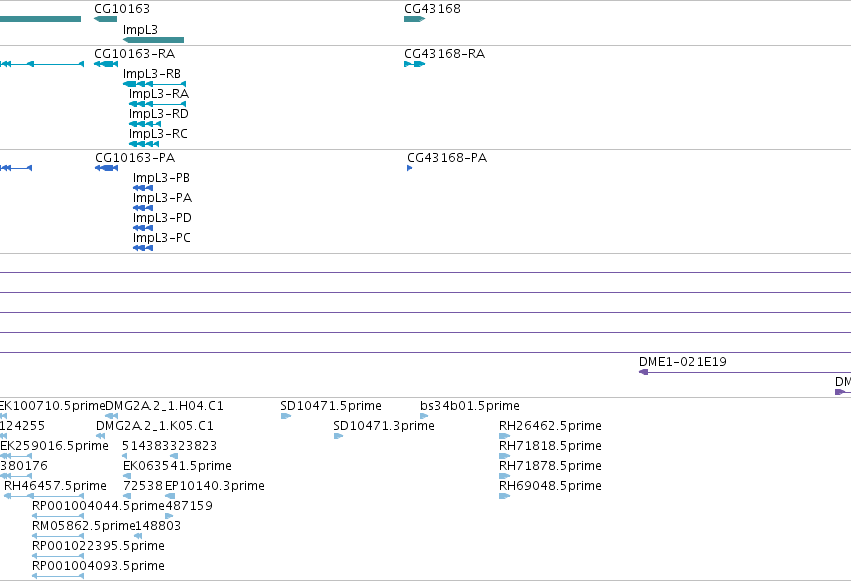Click EST SD10471.3prime
Viewport: 851px width, 581px height.
coord(384,426)
